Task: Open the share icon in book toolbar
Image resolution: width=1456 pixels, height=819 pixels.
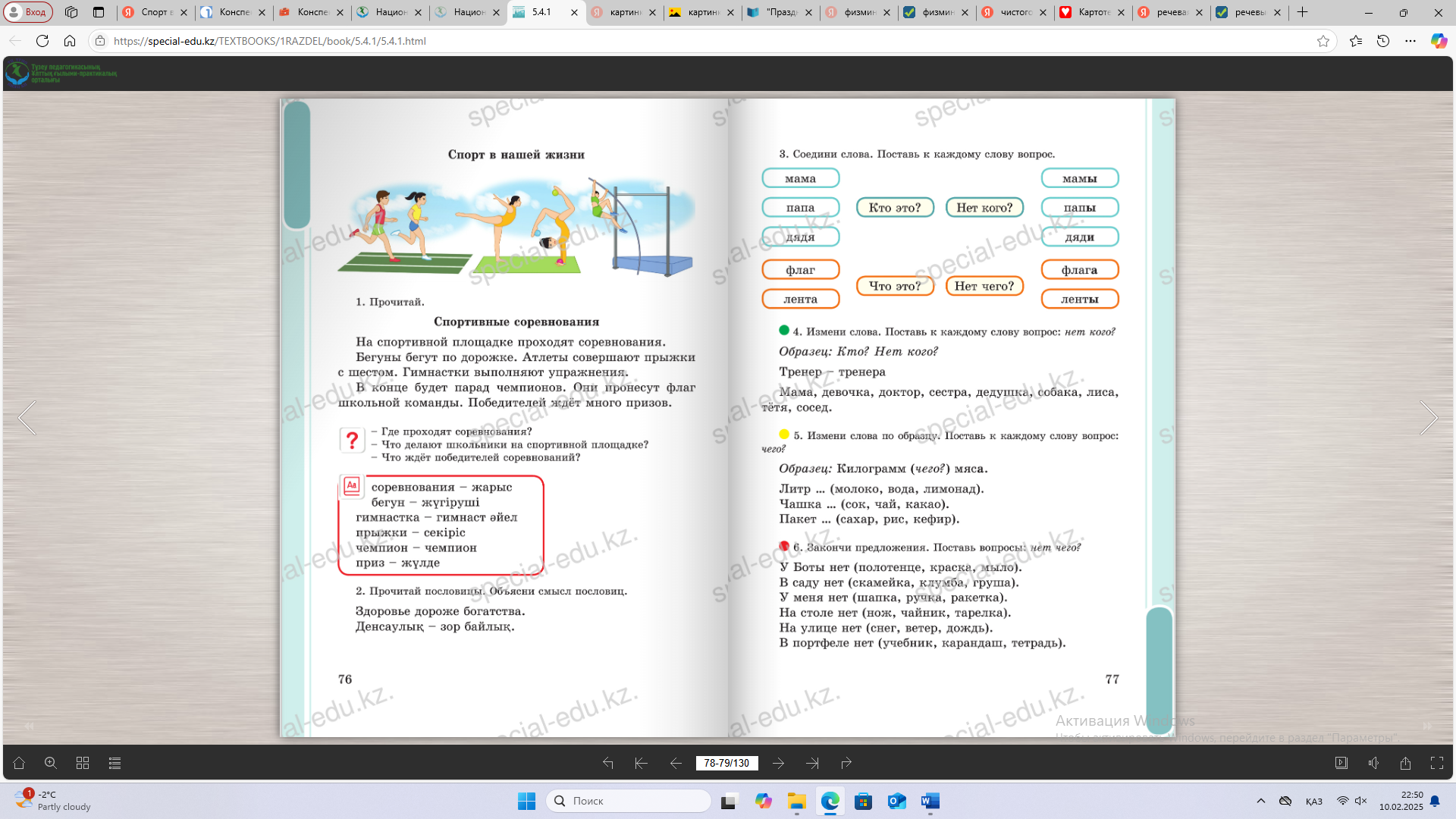Action: [1405, 763]
